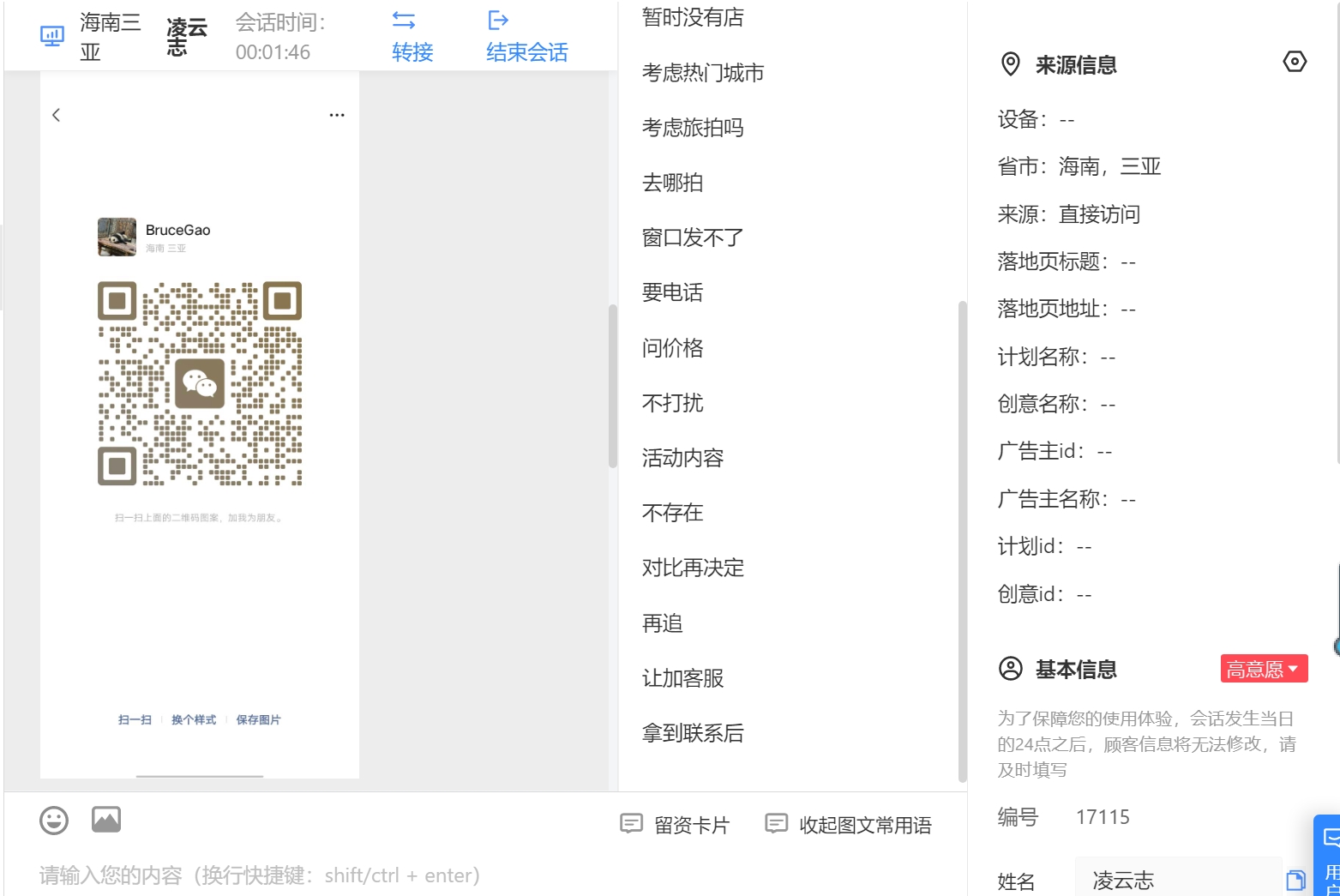Click the 落地页标题 row
The height and width of the screenshot is (896, 1340).
click(1067, 262)
